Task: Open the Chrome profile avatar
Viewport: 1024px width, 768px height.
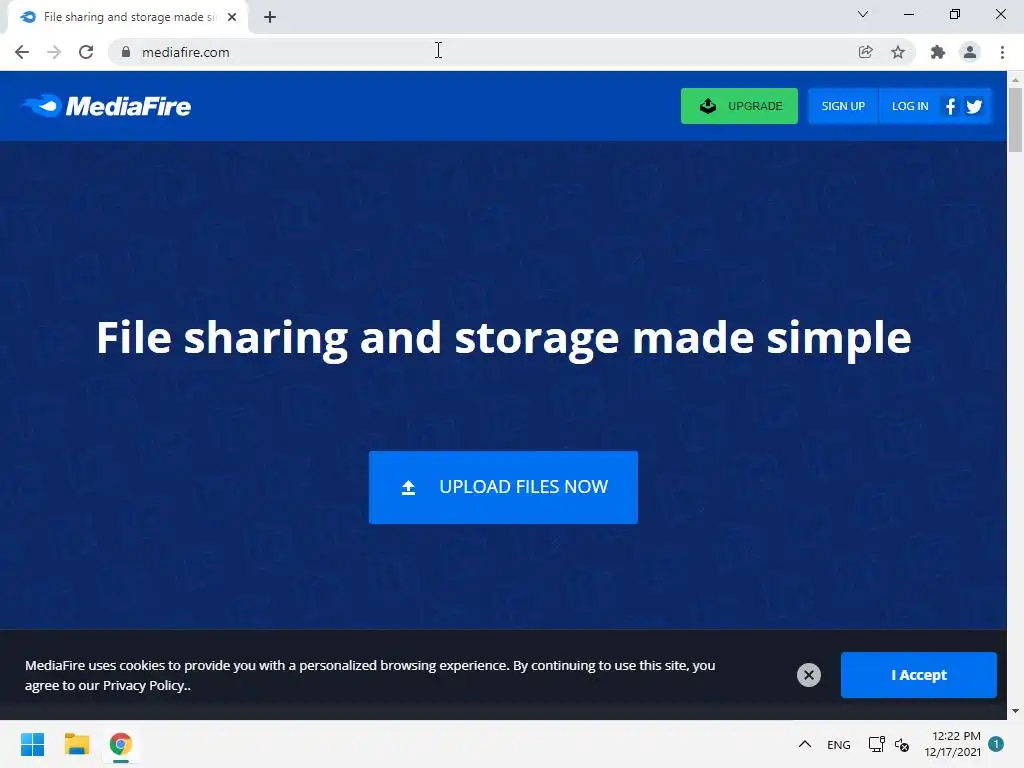Action: point(970,52)
